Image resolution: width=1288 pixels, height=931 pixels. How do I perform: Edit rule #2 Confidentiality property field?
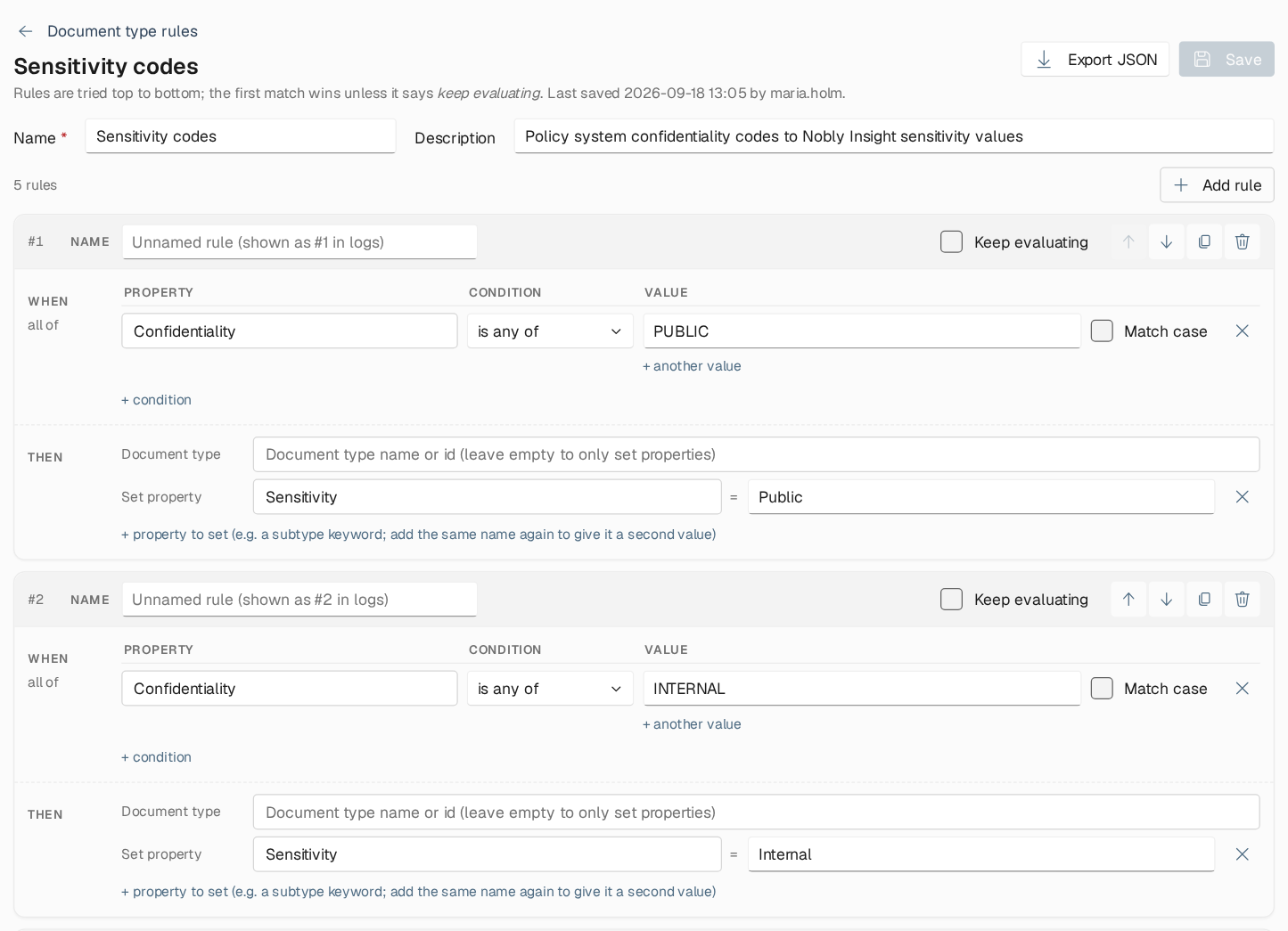pyautogui.click(x=290, y=689)
